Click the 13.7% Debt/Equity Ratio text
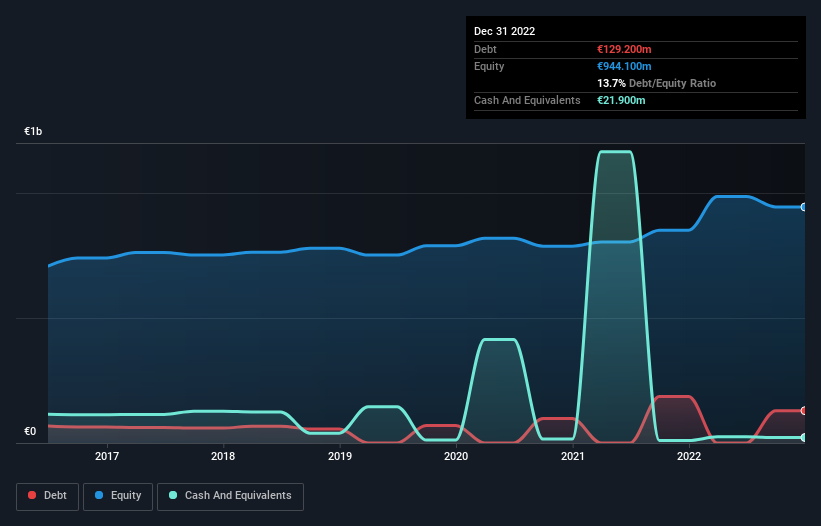Viewport: 821px width, 526px height. tap(657, 83)
